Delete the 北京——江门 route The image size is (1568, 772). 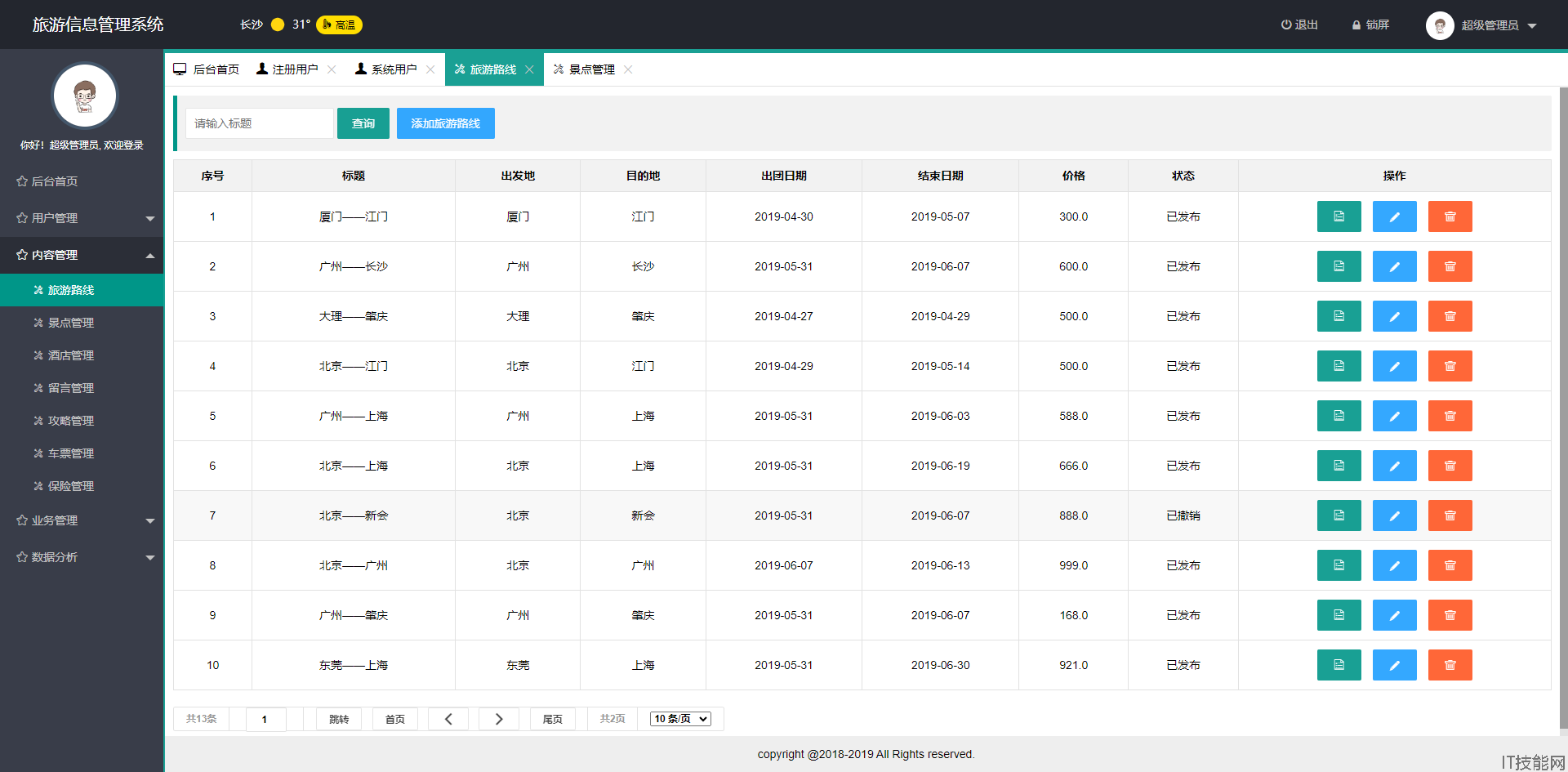[1450, 366]
